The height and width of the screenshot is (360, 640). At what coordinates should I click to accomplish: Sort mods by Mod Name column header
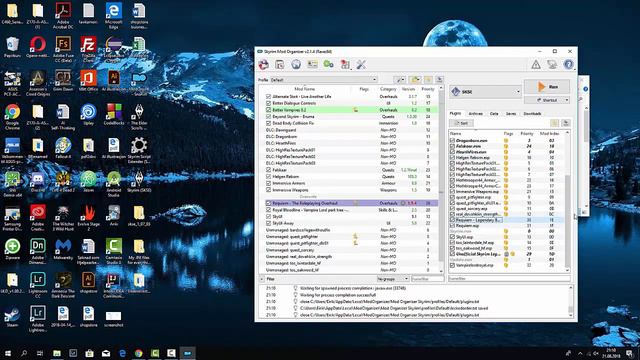point(304,89)
